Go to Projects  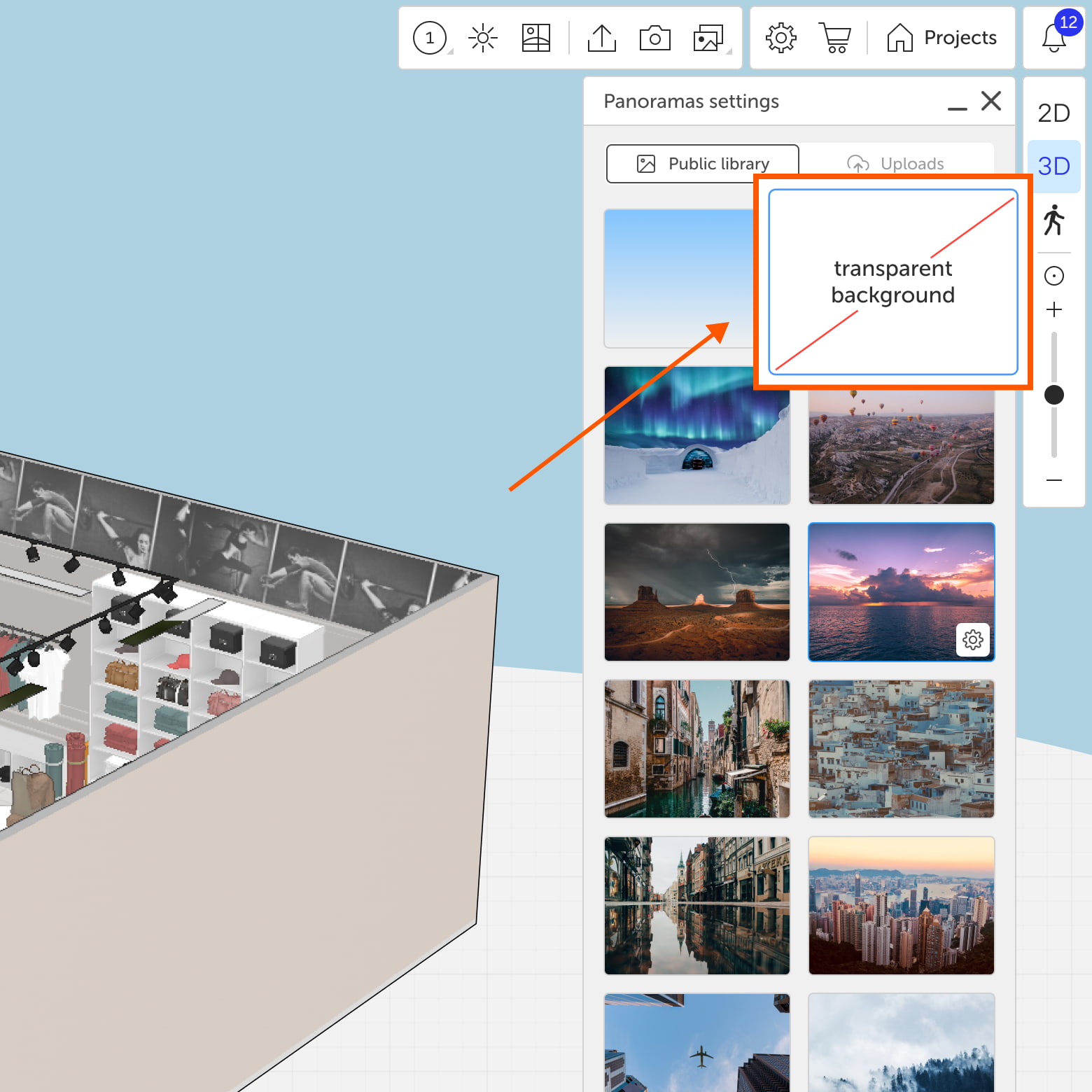pyautogui.click(x=942, y=38)
